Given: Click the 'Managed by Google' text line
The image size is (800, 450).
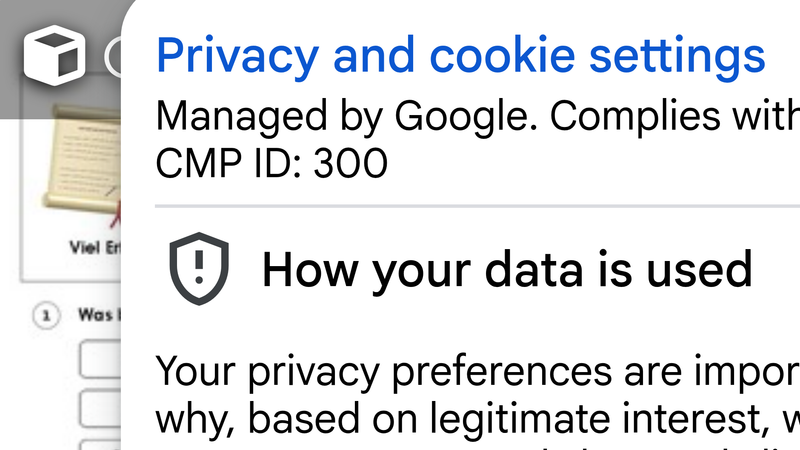Looking at the screenshot, I should (x=478, y=117).
